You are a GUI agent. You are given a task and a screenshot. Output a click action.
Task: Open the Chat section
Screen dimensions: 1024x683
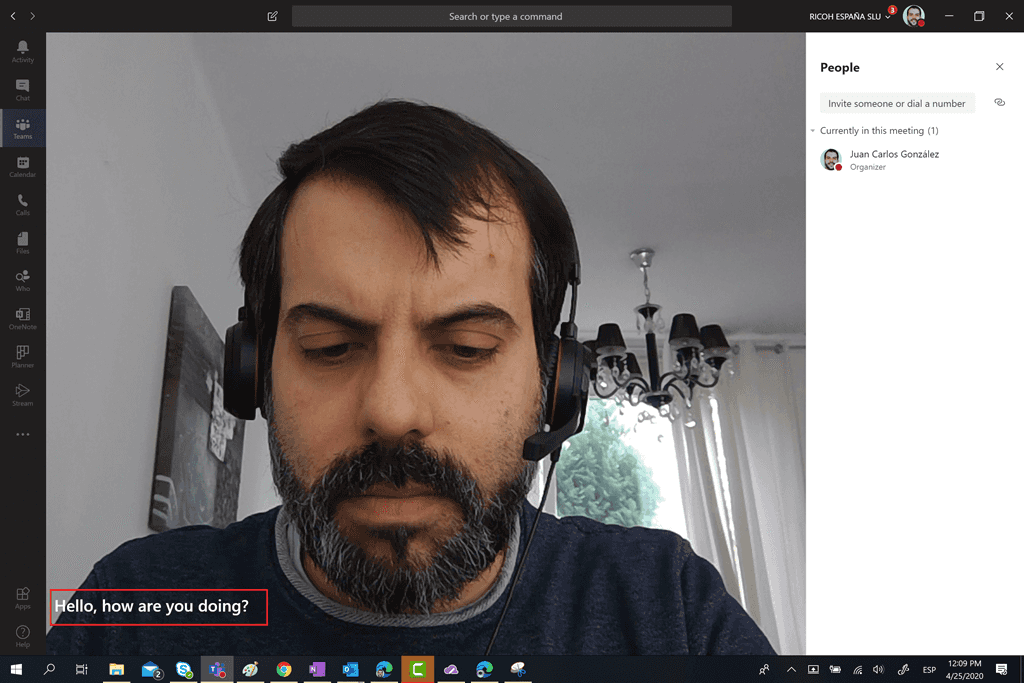22,89
